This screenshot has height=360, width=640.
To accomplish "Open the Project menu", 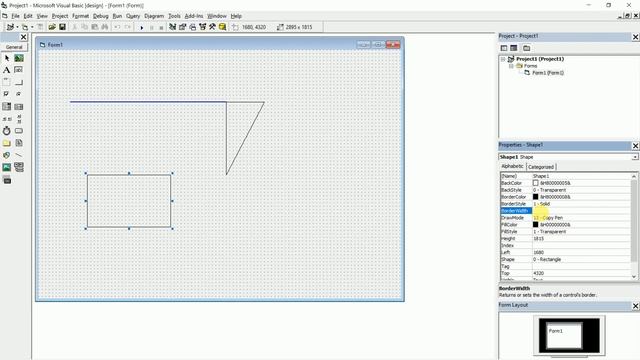I will pos(60,16).
